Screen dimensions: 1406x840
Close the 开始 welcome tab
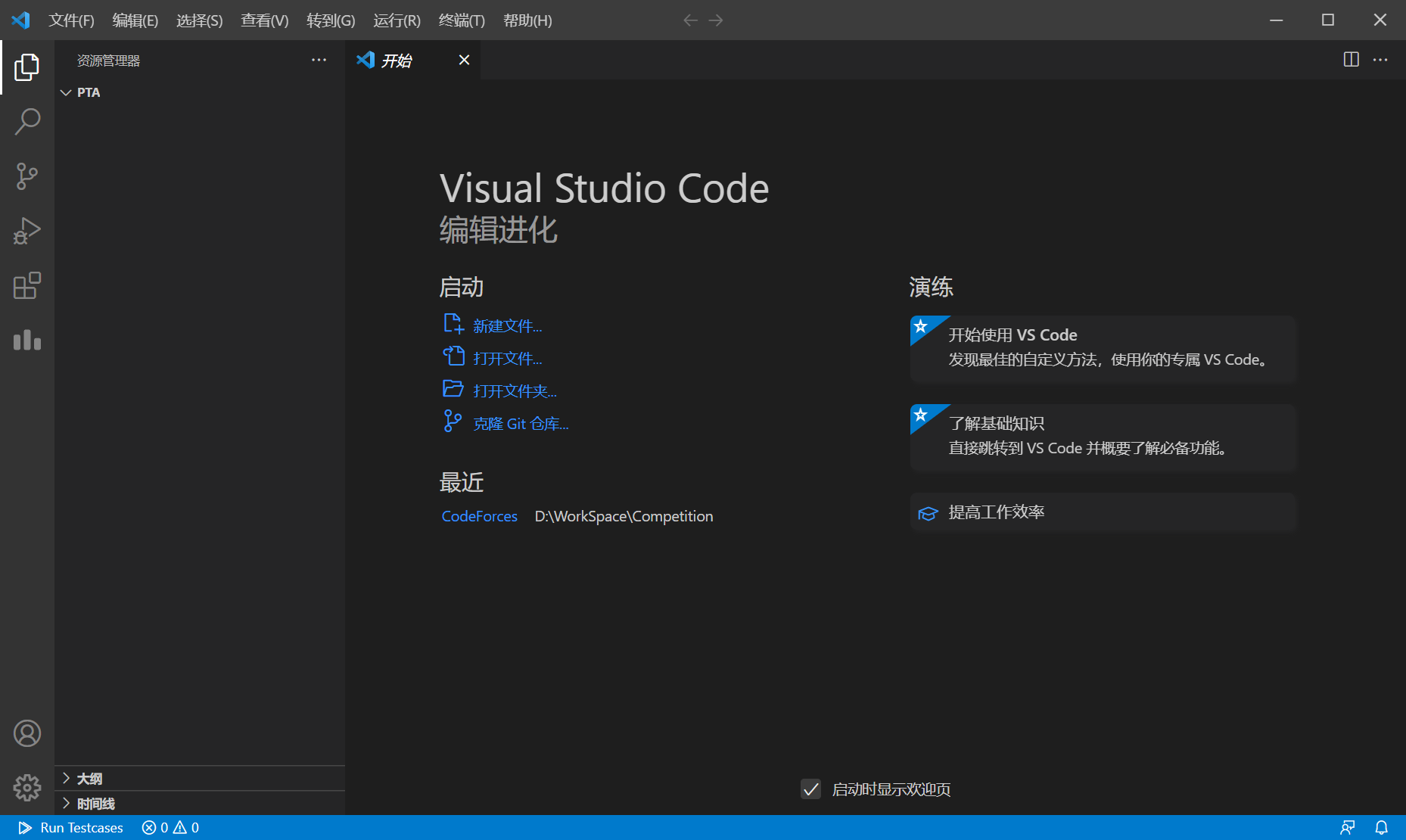click(x=464, y=60)
